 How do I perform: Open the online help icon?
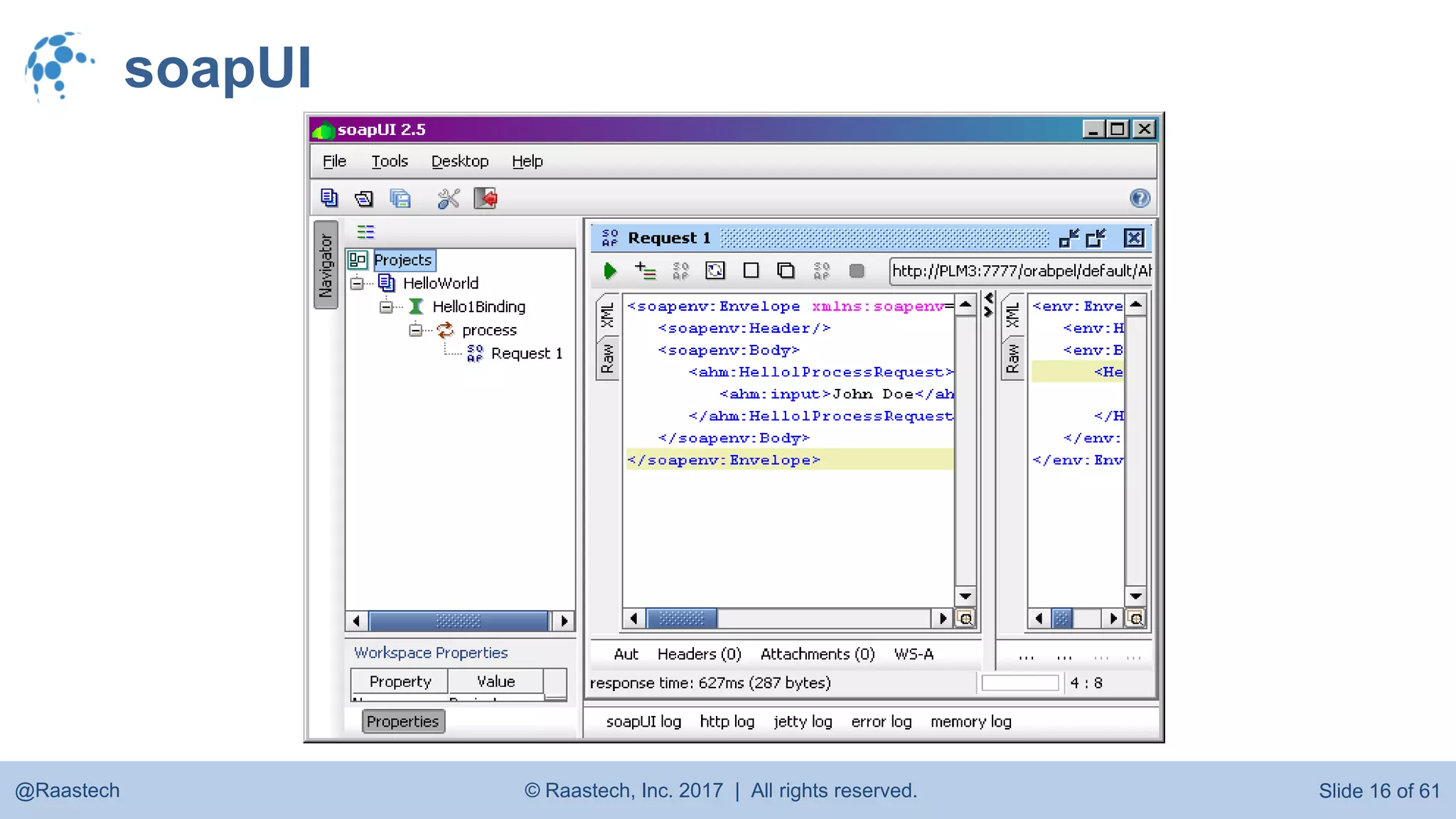tap(1140, 198)
